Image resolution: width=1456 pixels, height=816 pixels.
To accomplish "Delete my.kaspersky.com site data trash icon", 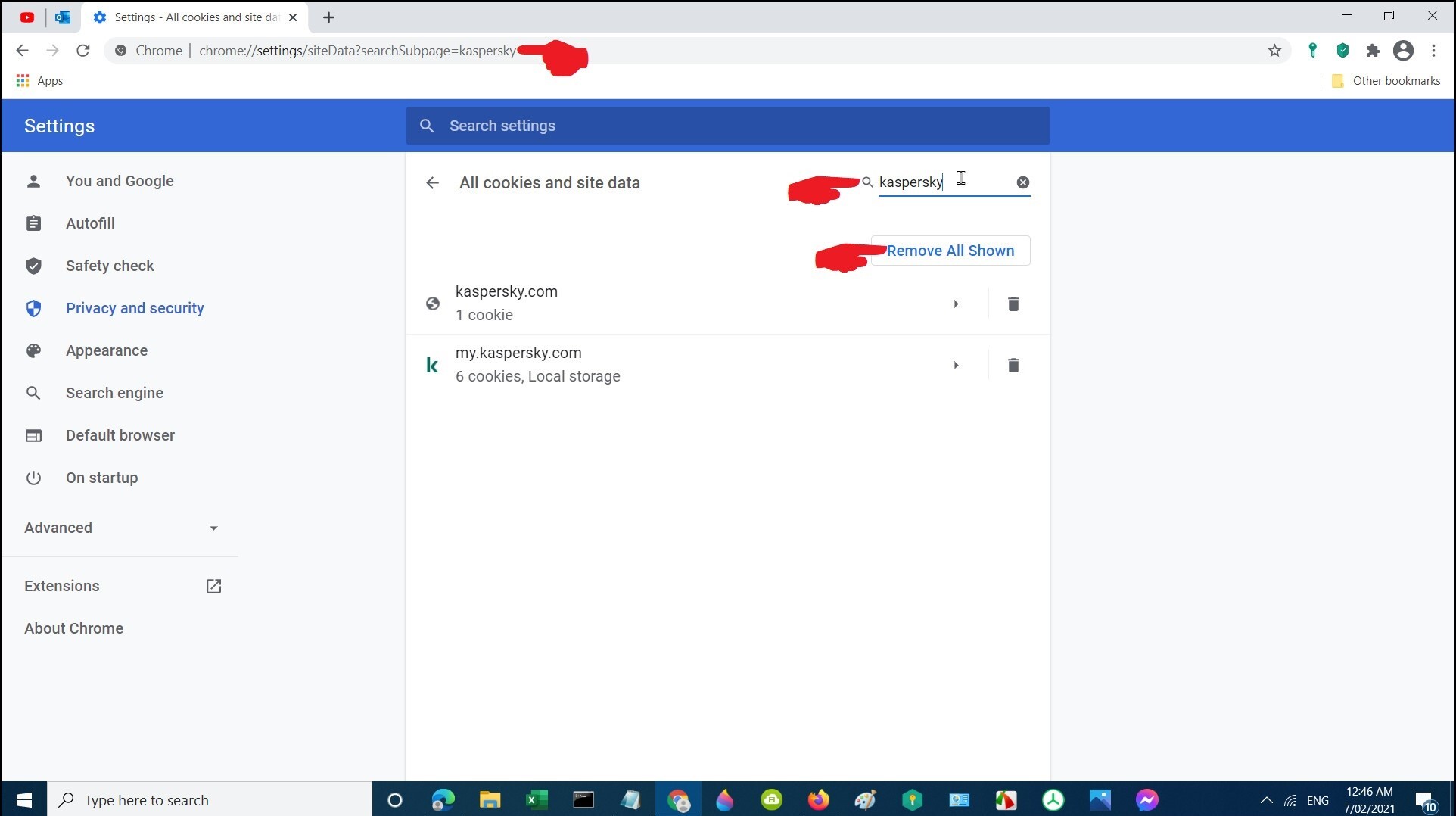I will pyautogui.click(x=1013, y=365).
